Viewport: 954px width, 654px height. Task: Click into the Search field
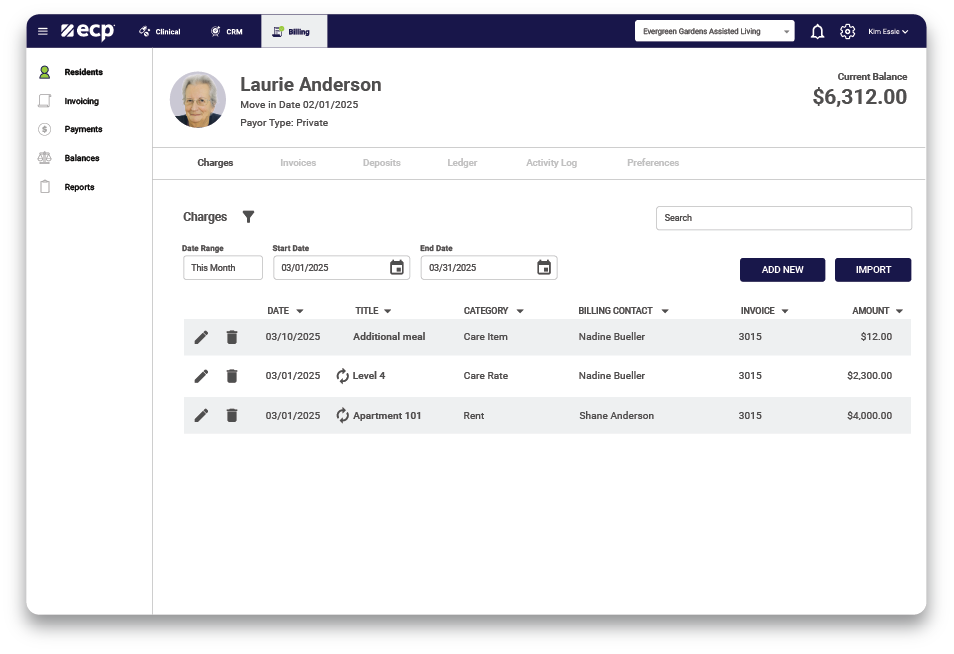coord(783,218)
